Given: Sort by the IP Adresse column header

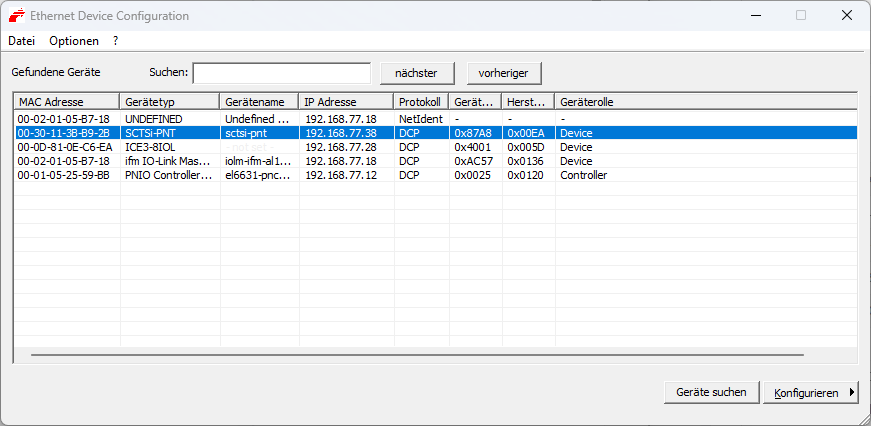Looking at the screenshot, I should 346,102.
